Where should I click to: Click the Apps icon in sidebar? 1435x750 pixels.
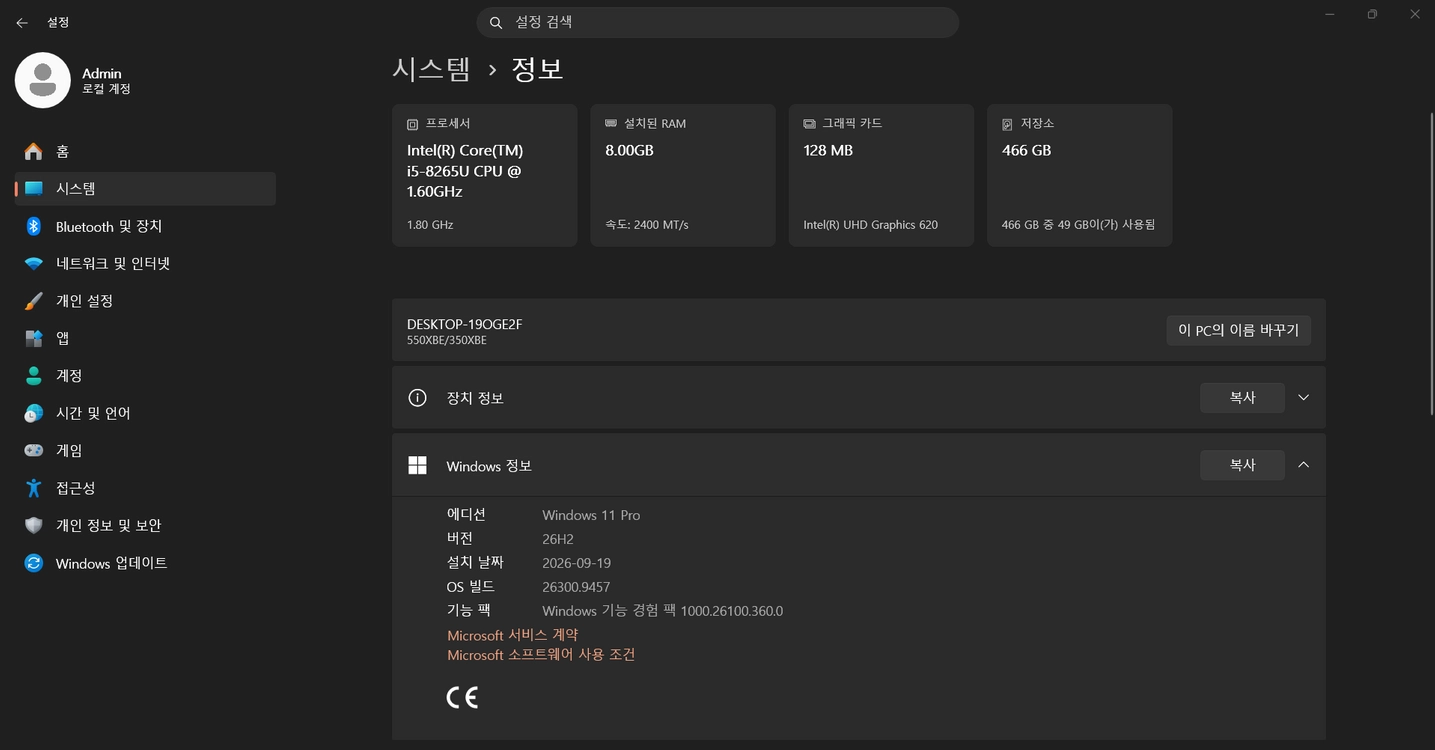[x=34, y=338]
